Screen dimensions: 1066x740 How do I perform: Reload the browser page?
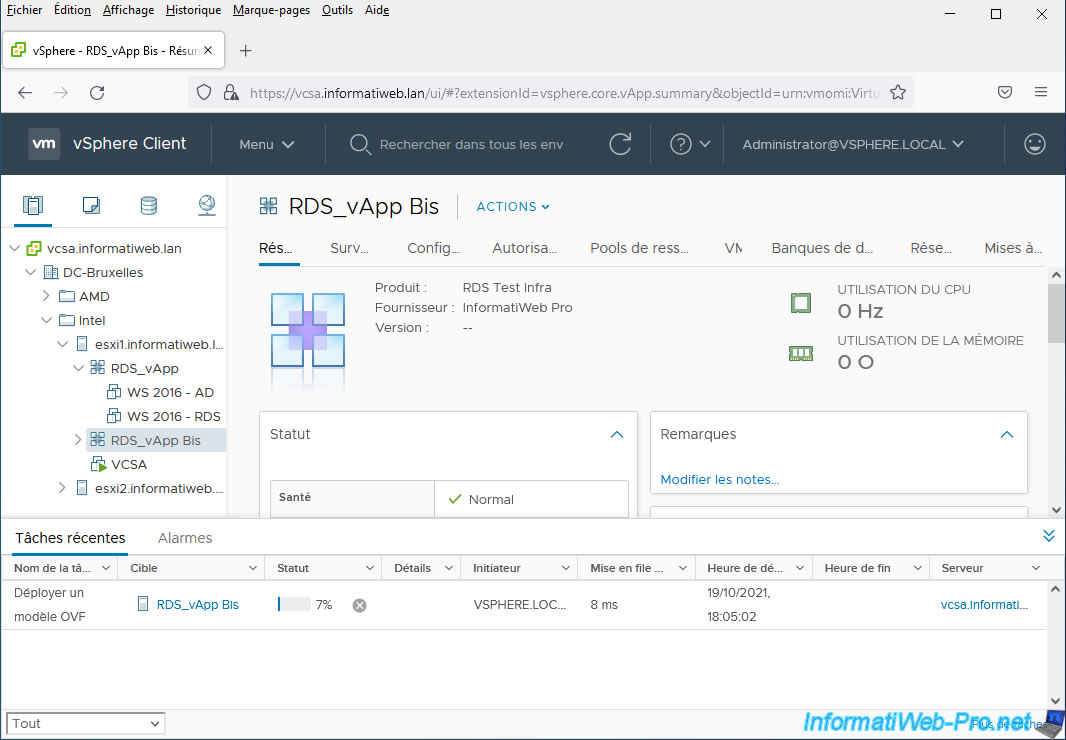[x=97, y=92]
